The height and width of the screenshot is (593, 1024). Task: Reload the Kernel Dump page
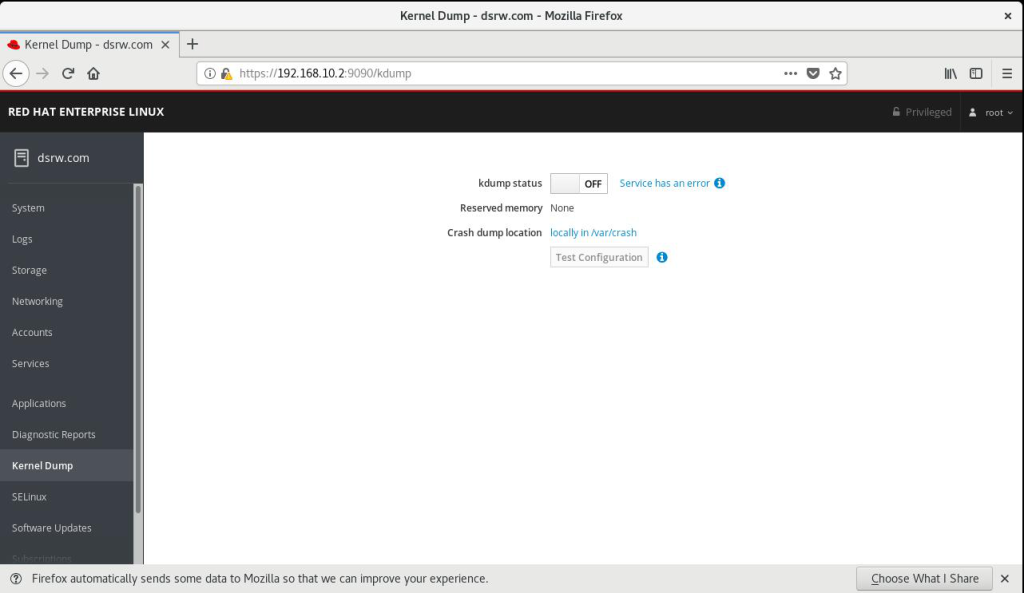pyautogui.click(x=68, y=73)
